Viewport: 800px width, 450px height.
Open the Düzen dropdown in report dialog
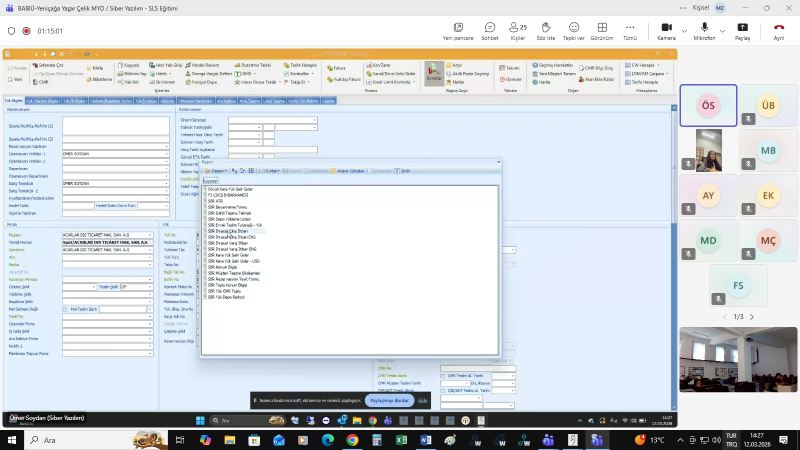pyautogui.click(x=219, y=171)
